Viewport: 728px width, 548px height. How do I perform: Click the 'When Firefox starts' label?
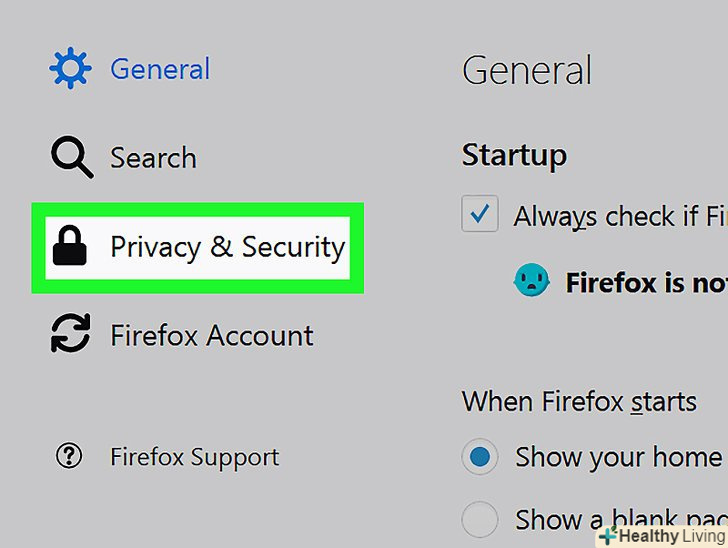579,402
